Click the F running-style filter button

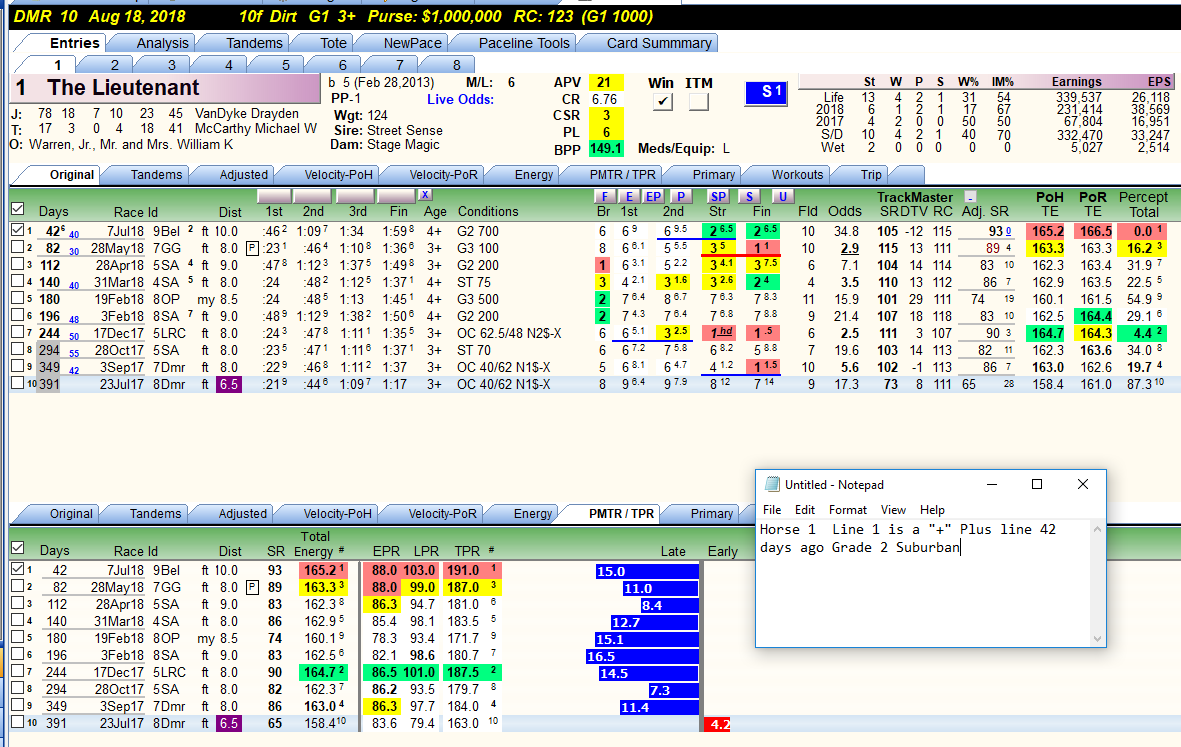pos(604,197)
